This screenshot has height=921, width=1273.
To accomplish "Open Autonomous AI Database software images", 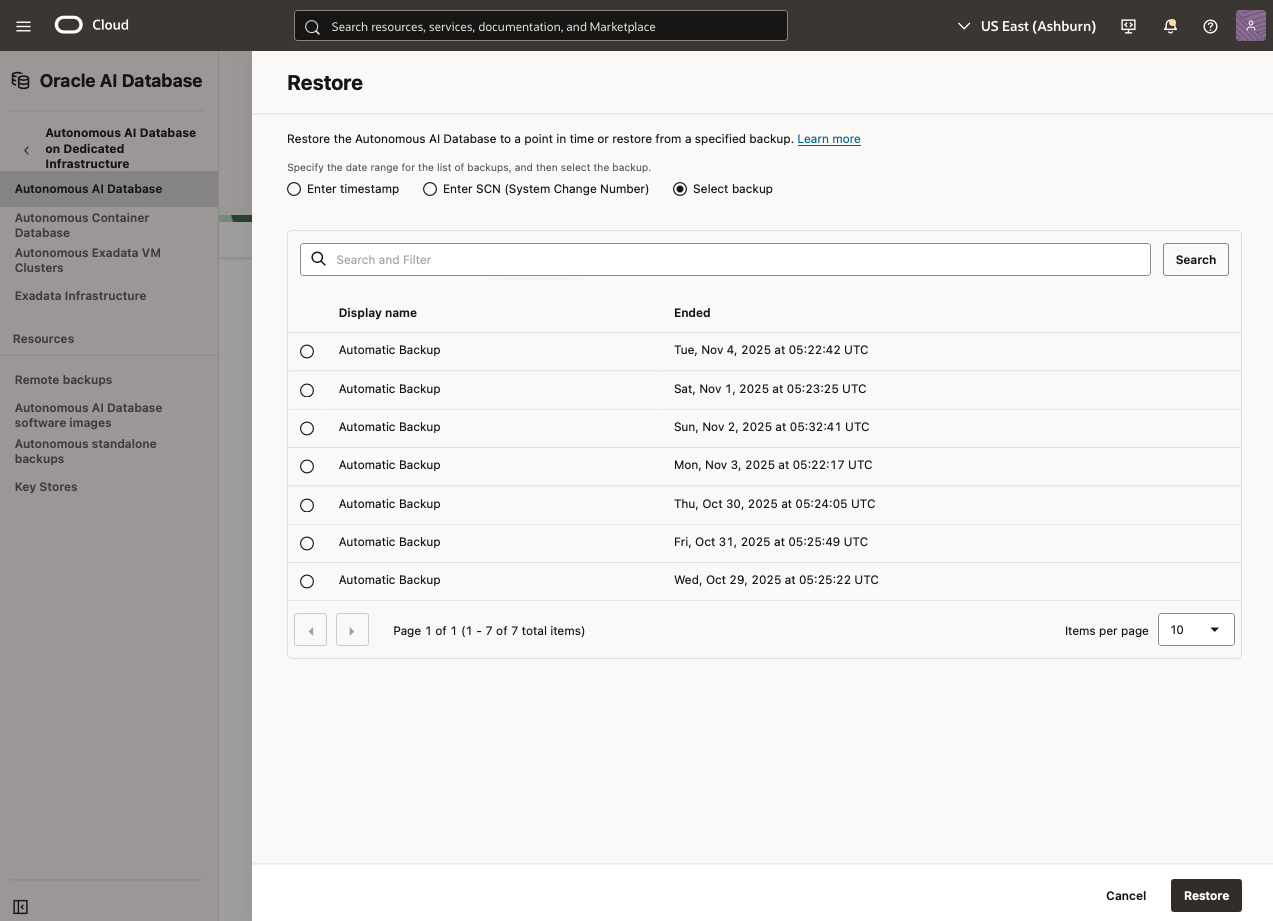I will tap(88, 415).
